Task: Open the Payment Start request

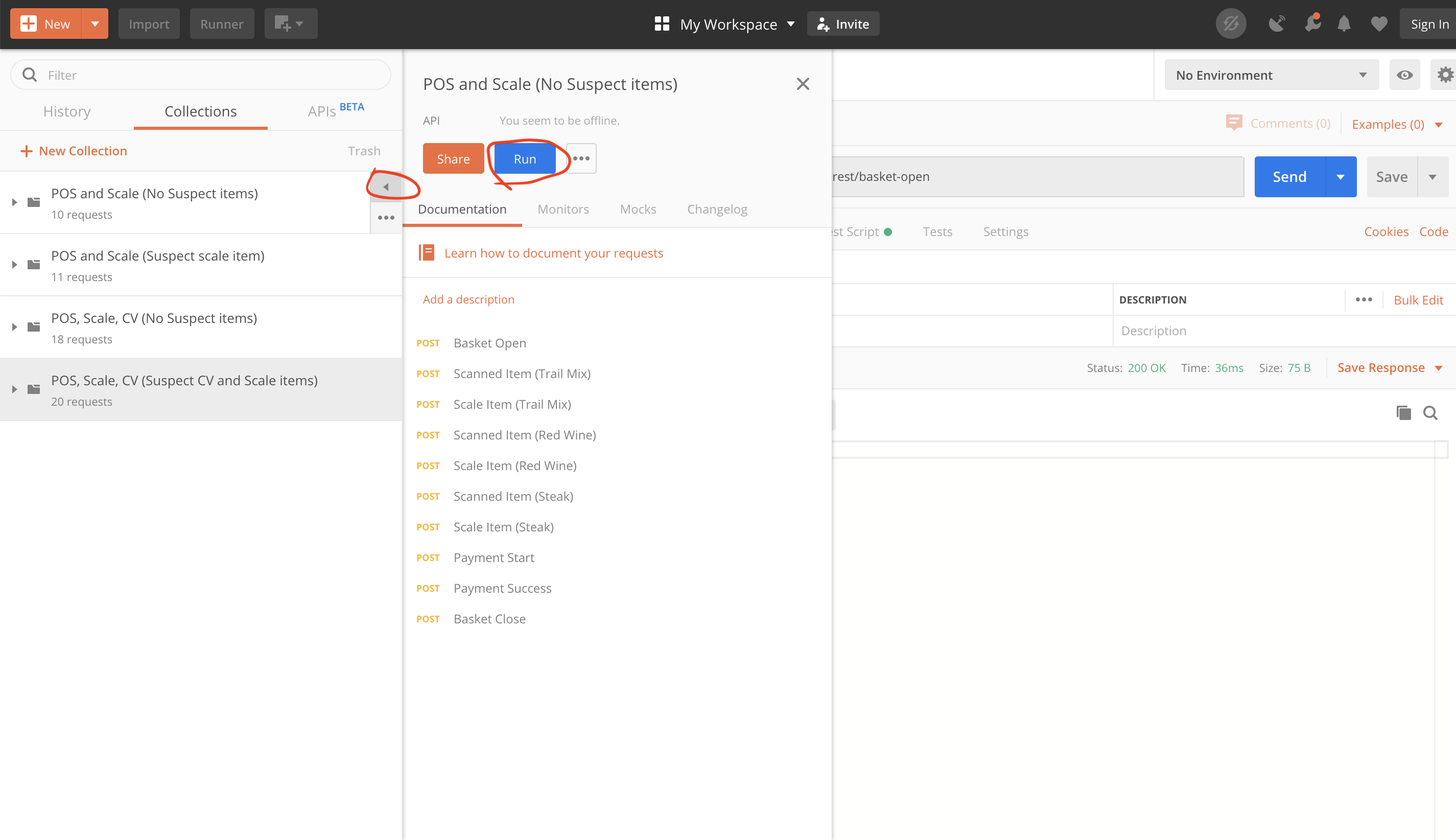Action: pyautogui.click(x=494, y=557)
